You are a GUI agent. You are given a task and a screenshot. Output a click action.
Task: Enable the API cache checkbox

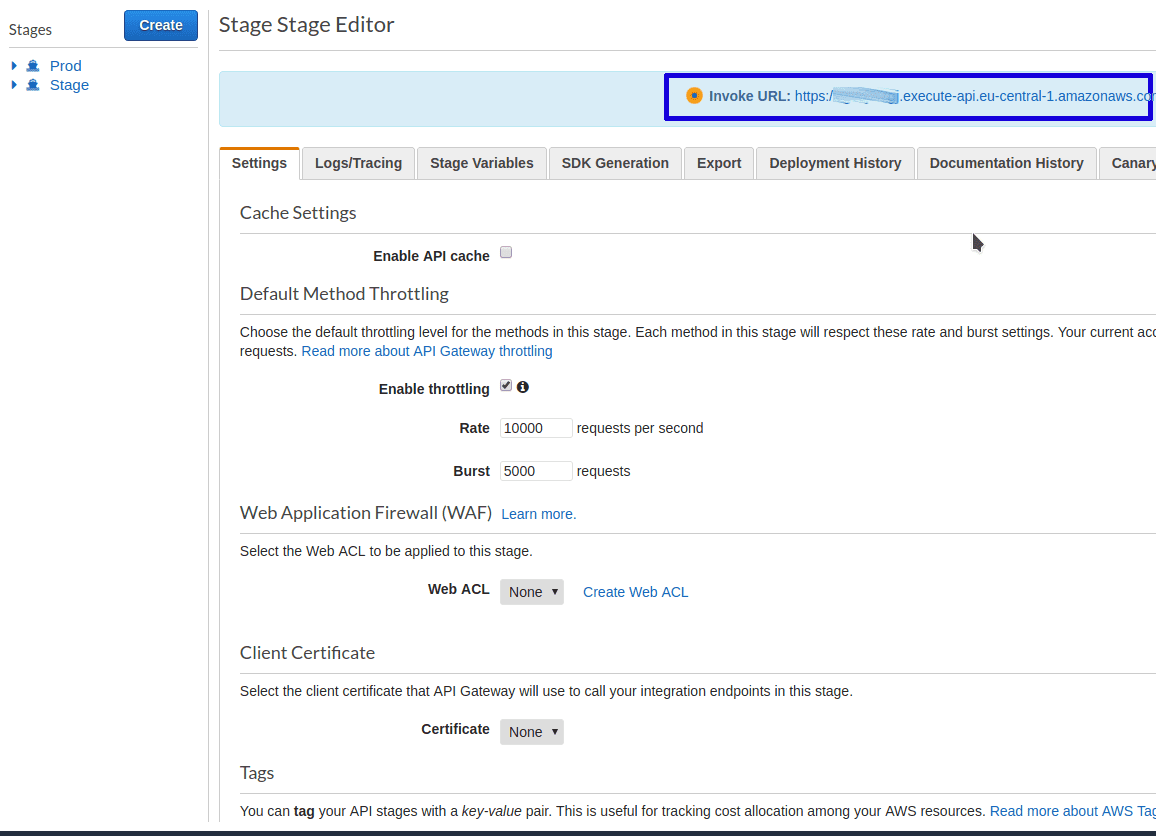(x=506, y=253)
